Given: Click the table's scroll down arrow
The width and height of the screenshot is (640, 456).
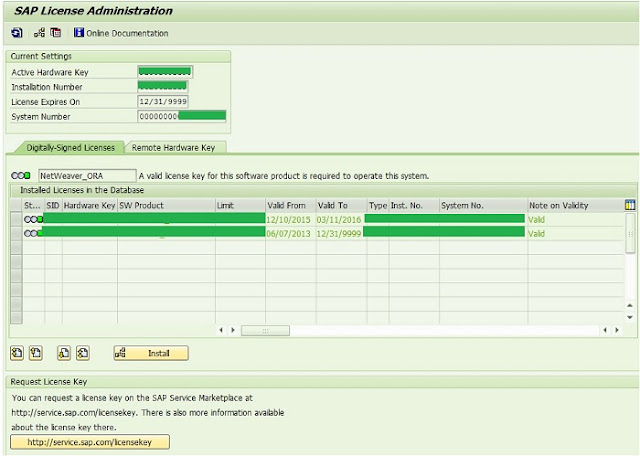Looking at the screenshot, I should tap(630, 317).
